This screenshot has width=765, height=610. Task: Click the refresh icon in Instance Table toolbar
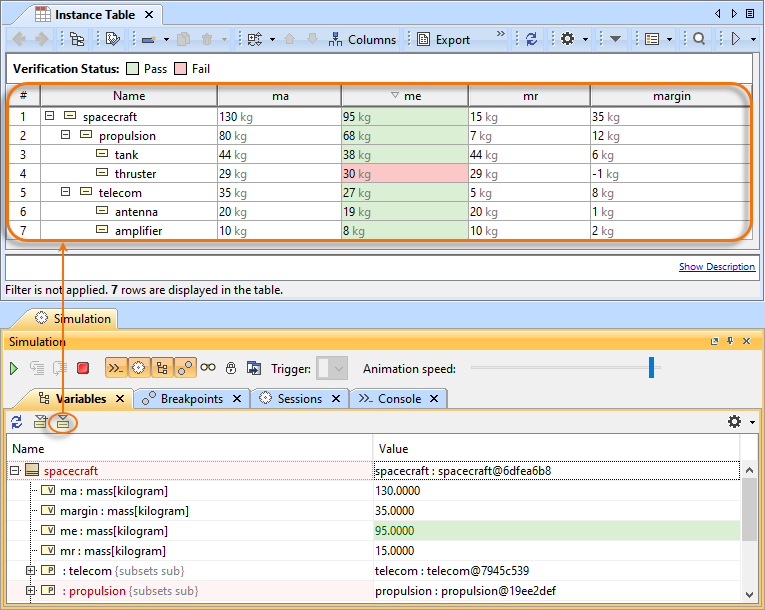[531, 39]
